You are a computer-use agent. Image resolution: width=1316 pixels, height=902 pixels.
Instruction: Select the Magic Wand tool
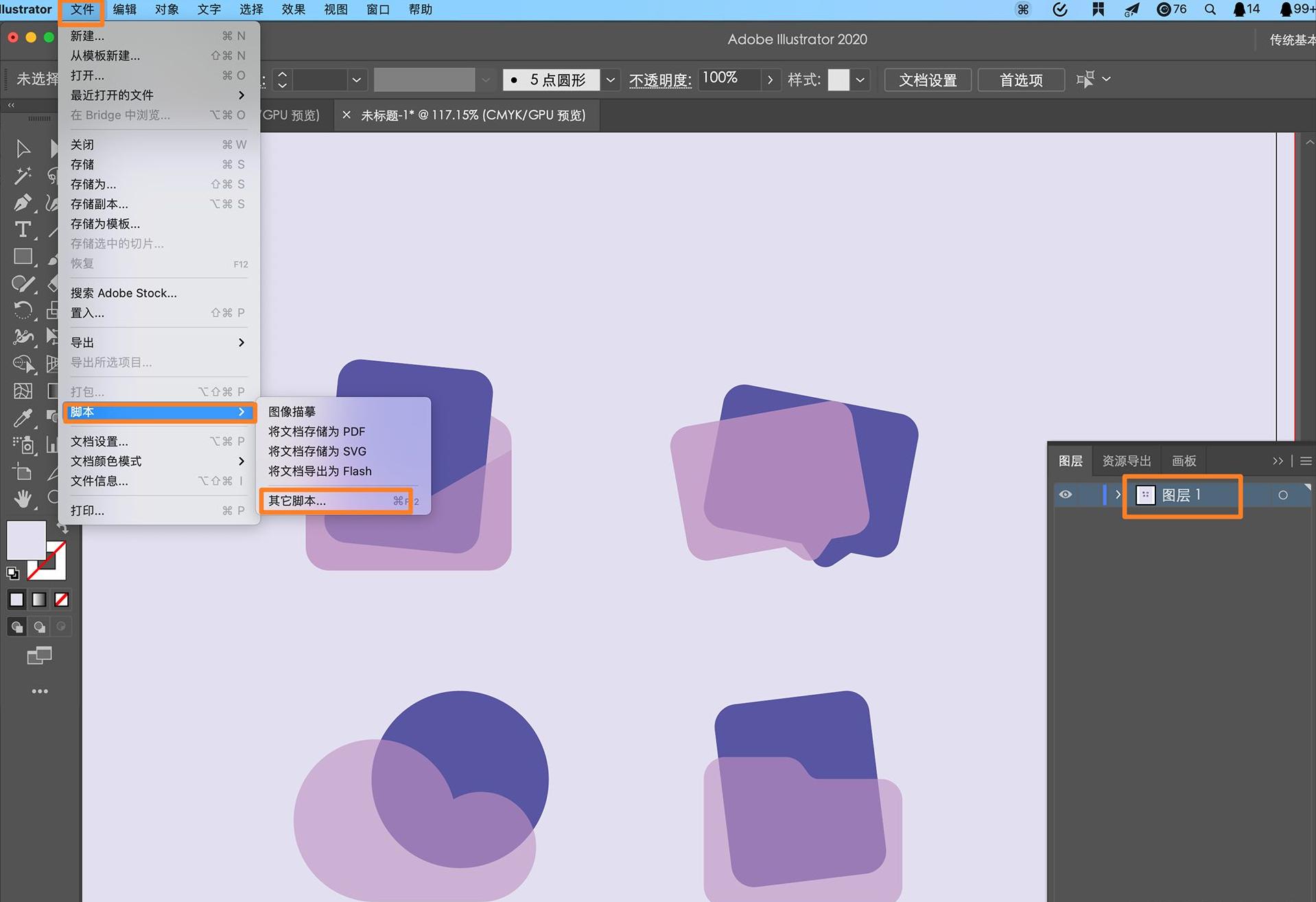[23, 175]
